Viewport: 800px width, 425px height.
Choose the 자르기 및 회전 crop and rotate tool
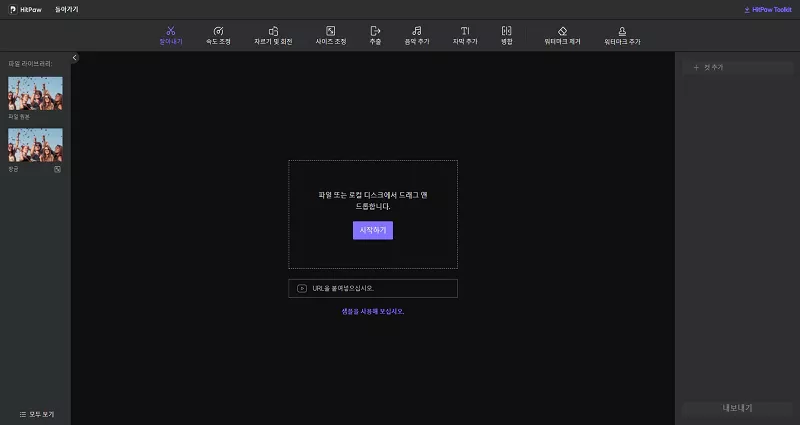273,35
